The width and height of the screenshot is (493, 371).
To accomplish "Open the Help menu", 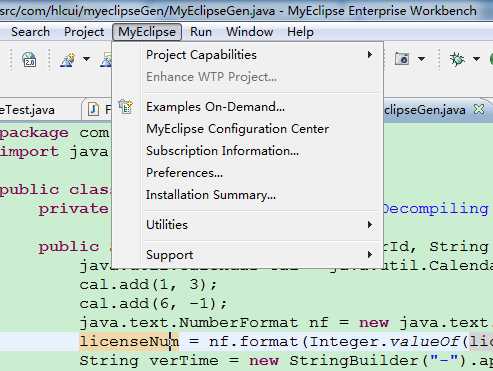I will coord(300,32).
